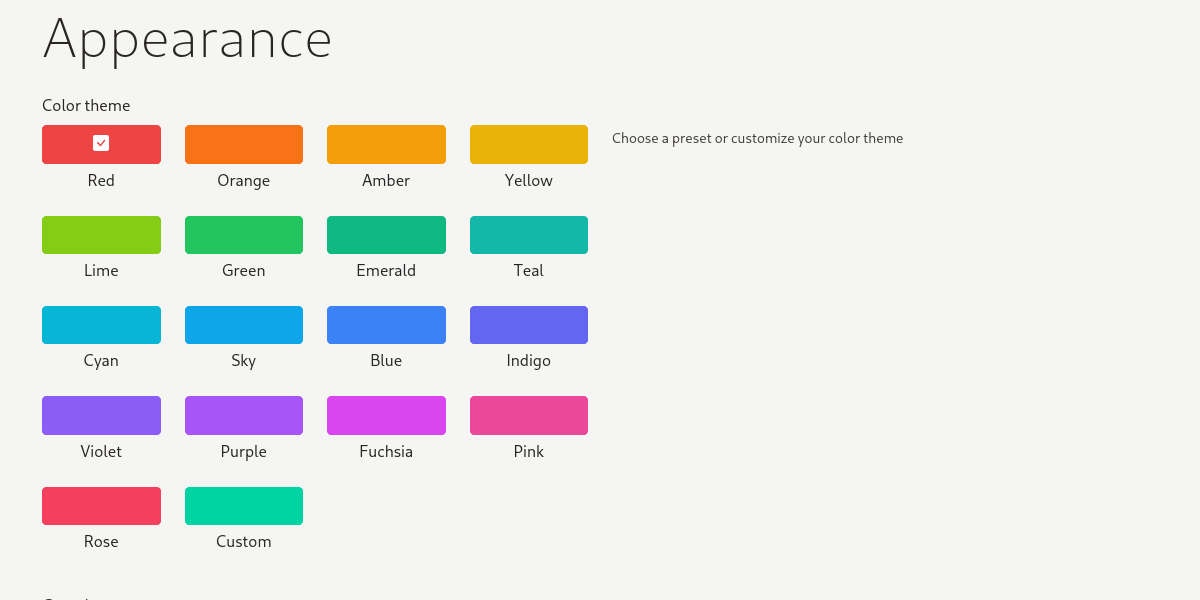Select the Purple theme swatch
The image size is (1200, 600).
point(244,415)
